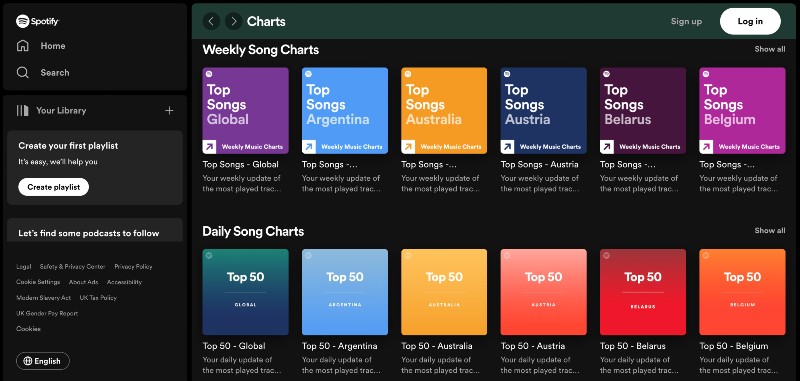
Task: Click arrow icon on Top Songs Belarus cover
Action: tap(607, 147)
